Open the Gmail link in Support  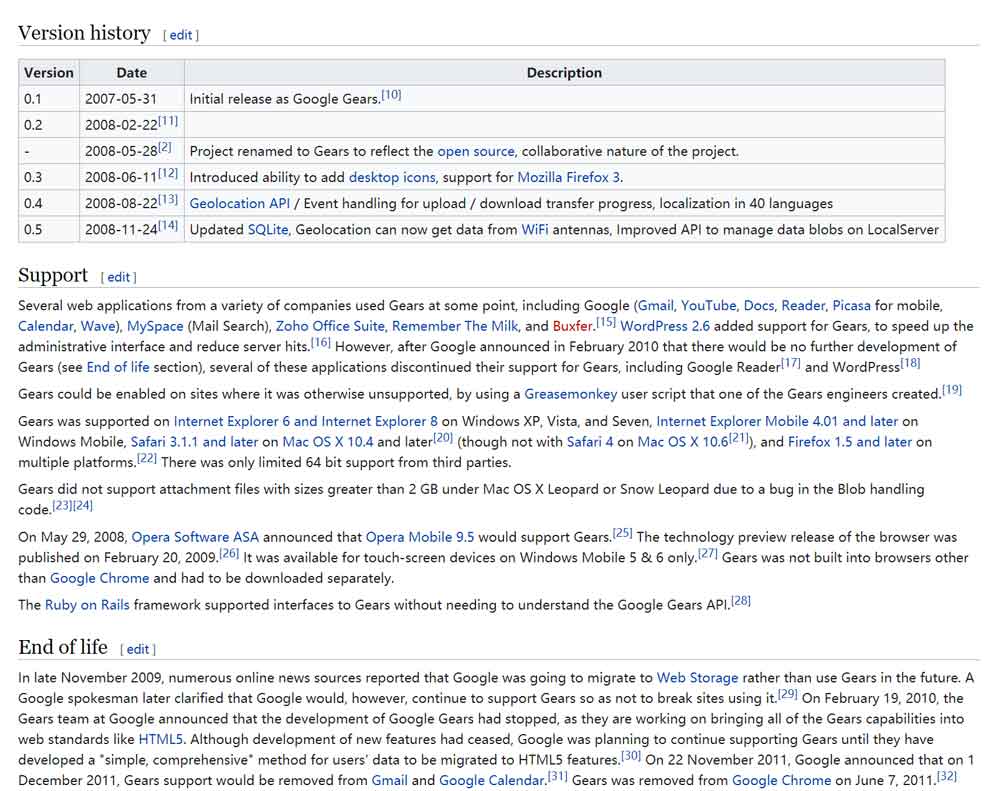pyautogui.click(x=656, y=306)
